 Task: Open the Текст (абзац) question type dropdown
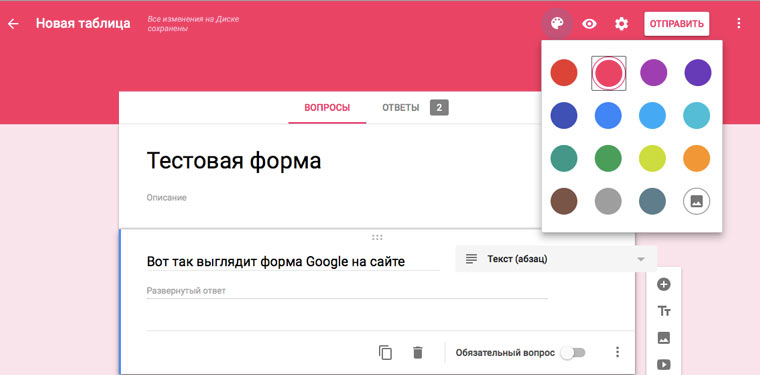coord(556,259)
